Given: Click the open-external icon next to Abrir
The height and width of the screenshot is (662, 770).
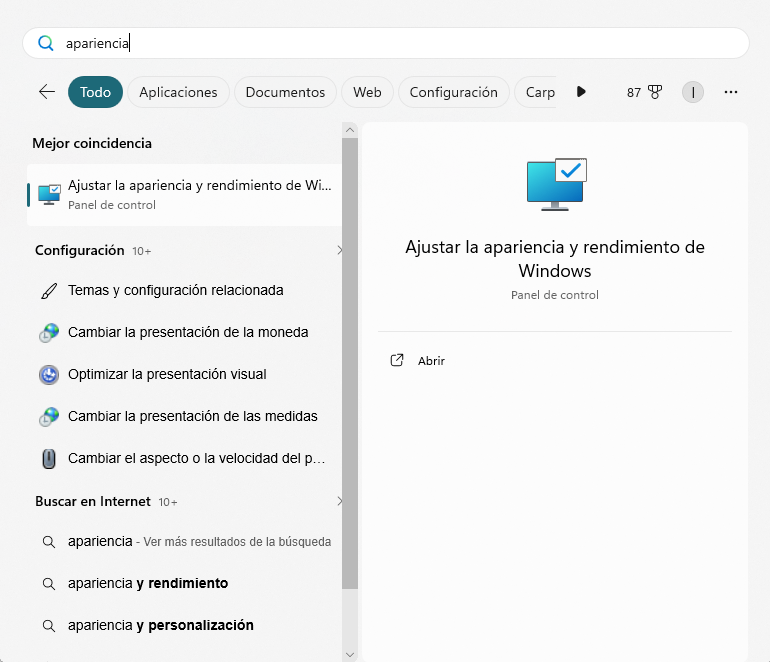Looking at the screenshot, I should click(x=397, y=360).
